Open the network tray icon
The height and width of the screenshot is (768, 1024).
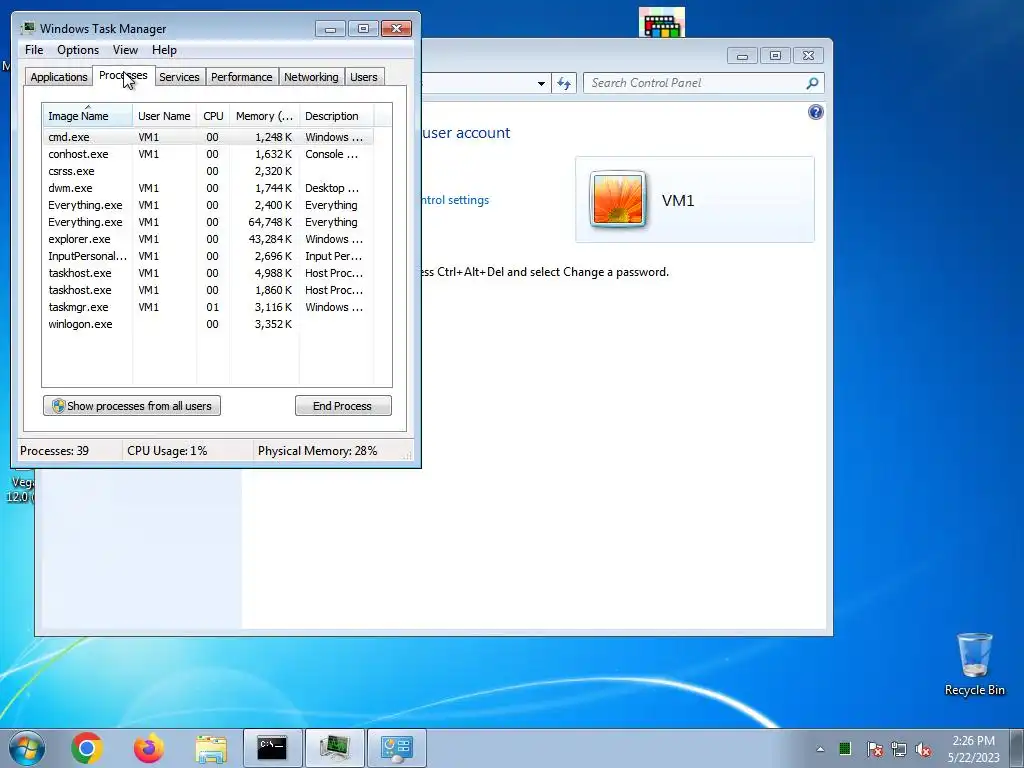click(x=899, y=749)
